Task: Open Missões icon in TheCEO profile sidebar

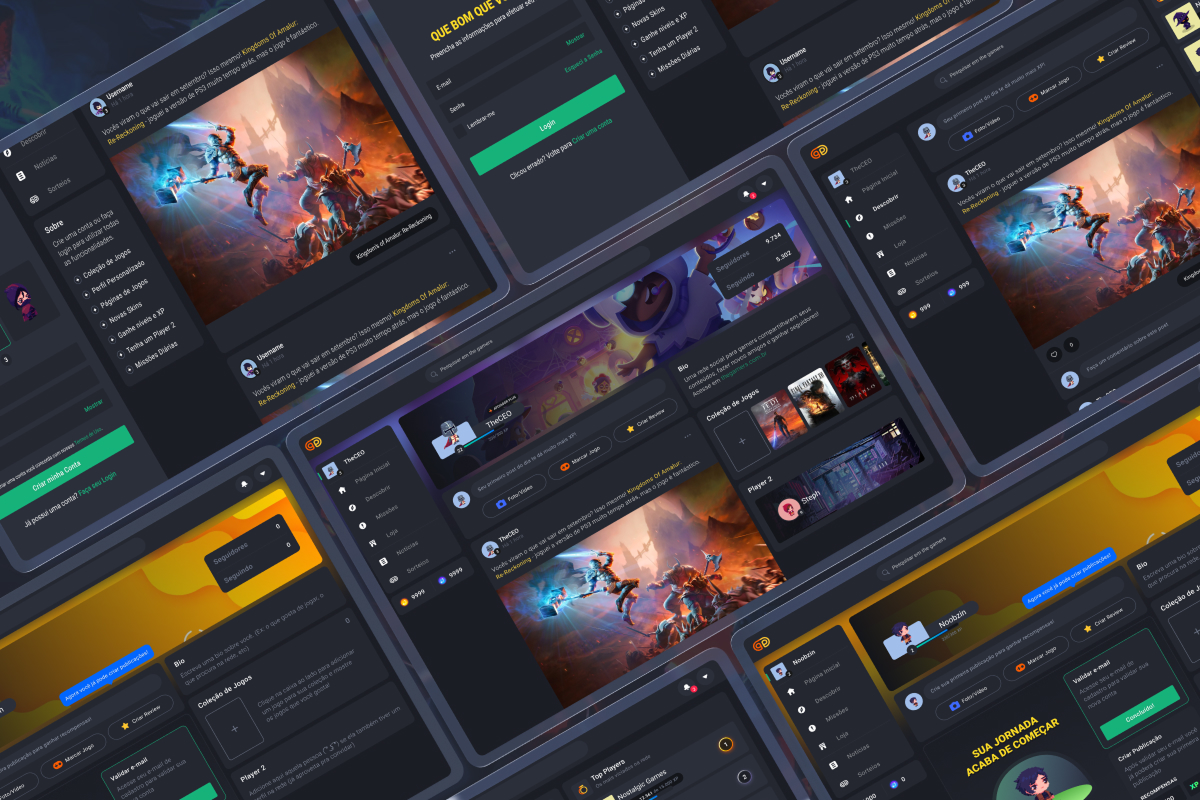Action: tap(362, 526)
